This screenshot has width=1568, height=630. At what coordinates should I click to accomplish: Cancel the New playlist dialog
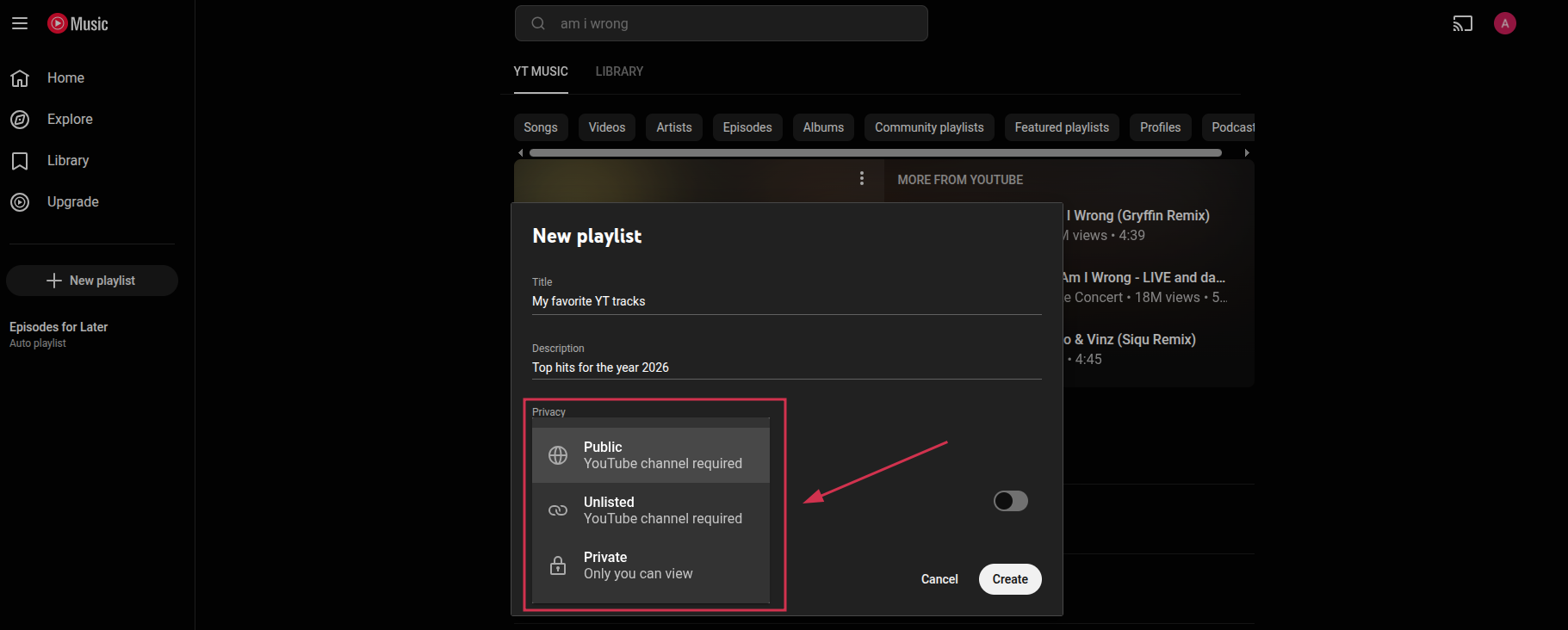click(x=939, y=579)
